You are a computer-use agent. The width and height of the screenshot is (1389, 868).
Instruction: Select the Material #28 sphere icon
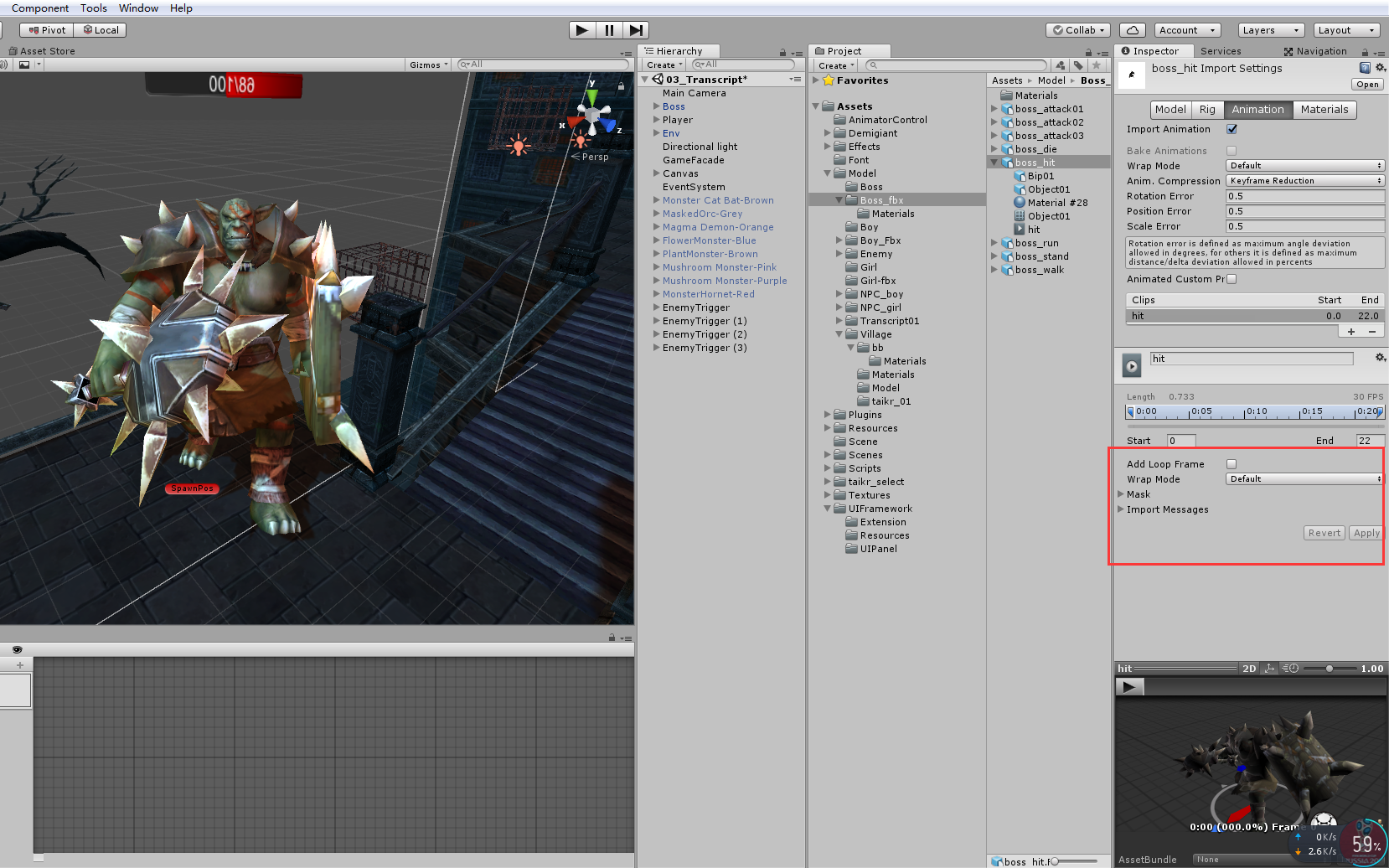click(1020, 203)
